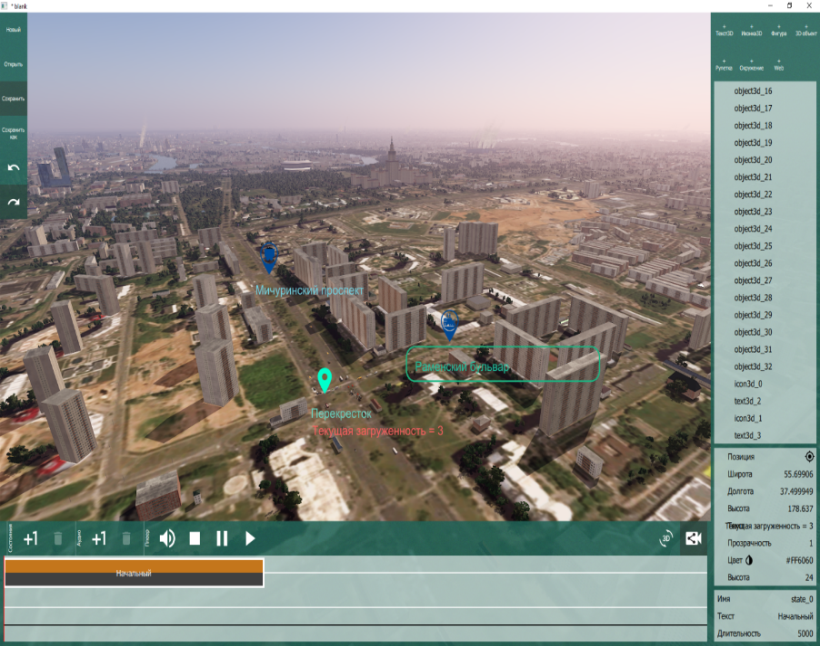The width and height of the screenshot is (820, 646).
Task: Select text3d_3 in the object list
Action: click(747, 436)
